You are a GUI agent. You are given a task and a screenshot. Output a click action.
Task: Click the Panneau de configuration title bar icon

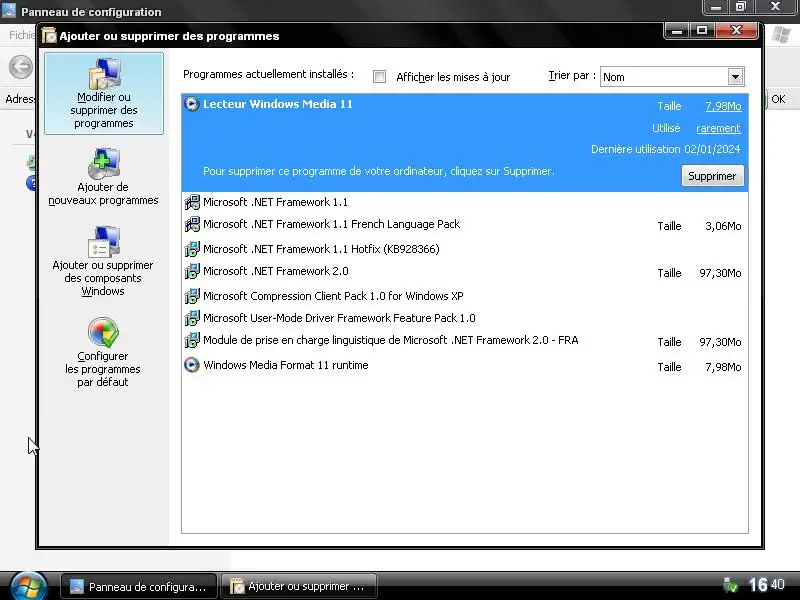point(9,11)
